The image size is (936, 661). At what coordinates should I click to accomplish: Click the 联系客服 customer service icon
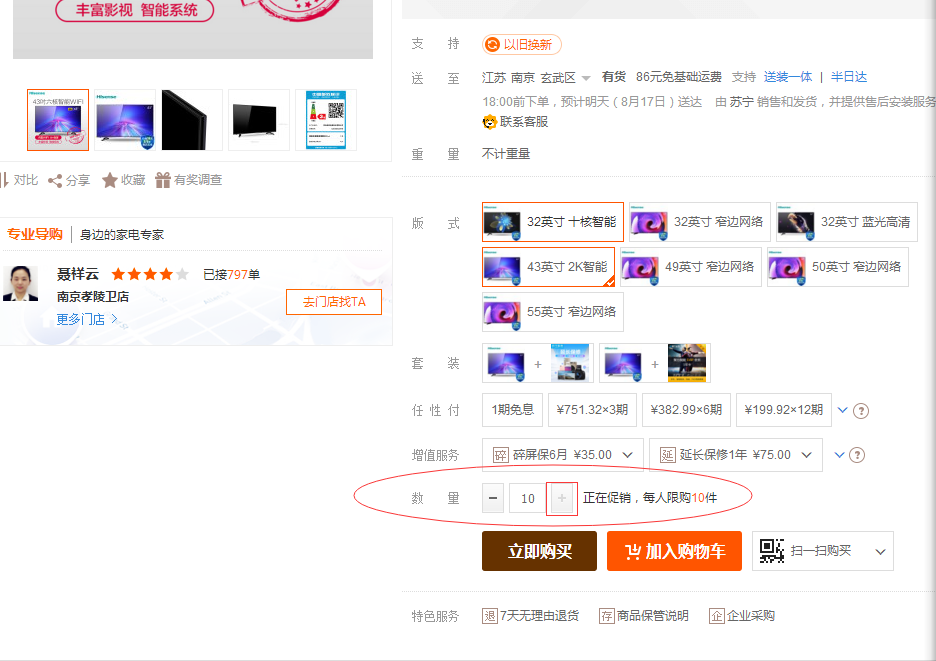tap(490, 122)
